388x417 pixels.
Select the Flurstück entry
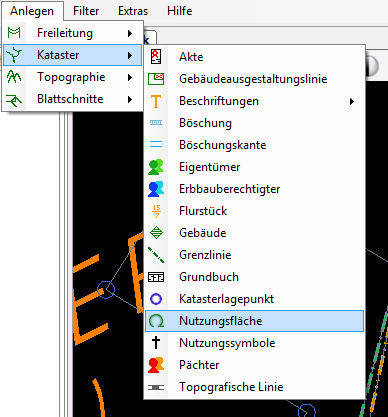[254, 211]
